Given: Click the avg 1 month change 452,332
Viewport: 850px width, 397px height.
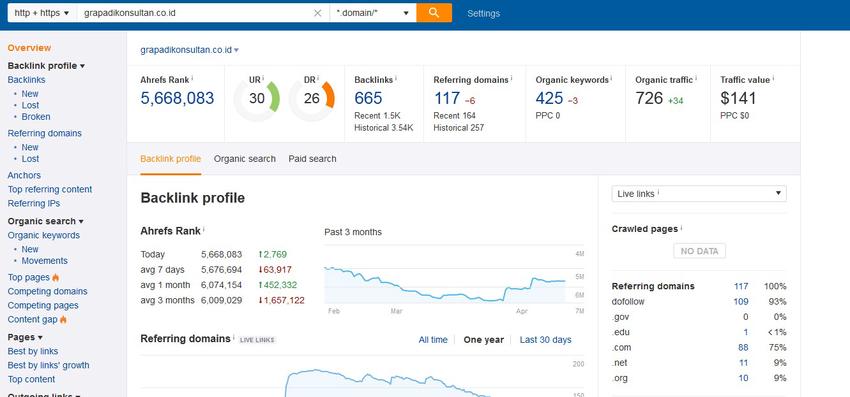Looking at the screenshot, I should click(x=278, y=285).
